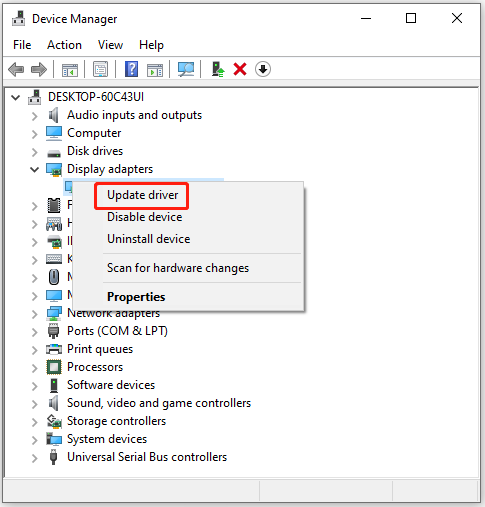The height and width of the screenshot is (507, 485).
Task: Expand the Universal Serial Bus controllers node
Action: coord(34,458)
